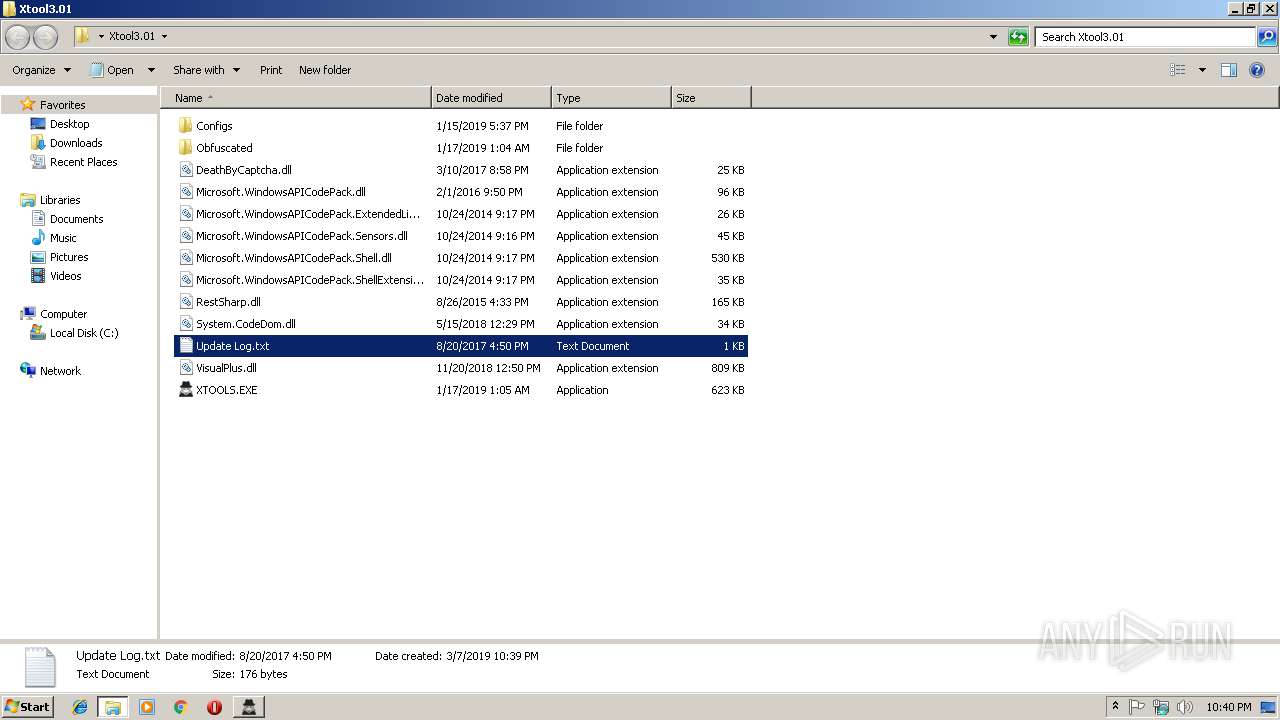Click the VisualPlus.dll file icon
This screenshot has width=1280, height=720.
[x=185, y=368]
